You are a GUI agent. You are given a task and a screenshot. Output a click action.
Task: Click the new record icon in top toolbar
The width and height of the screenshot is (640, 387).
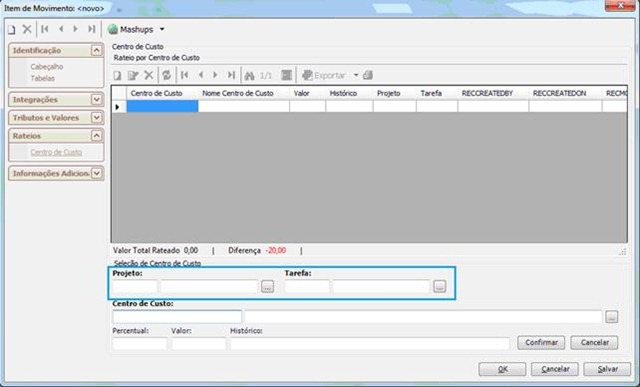pos(12,29)
